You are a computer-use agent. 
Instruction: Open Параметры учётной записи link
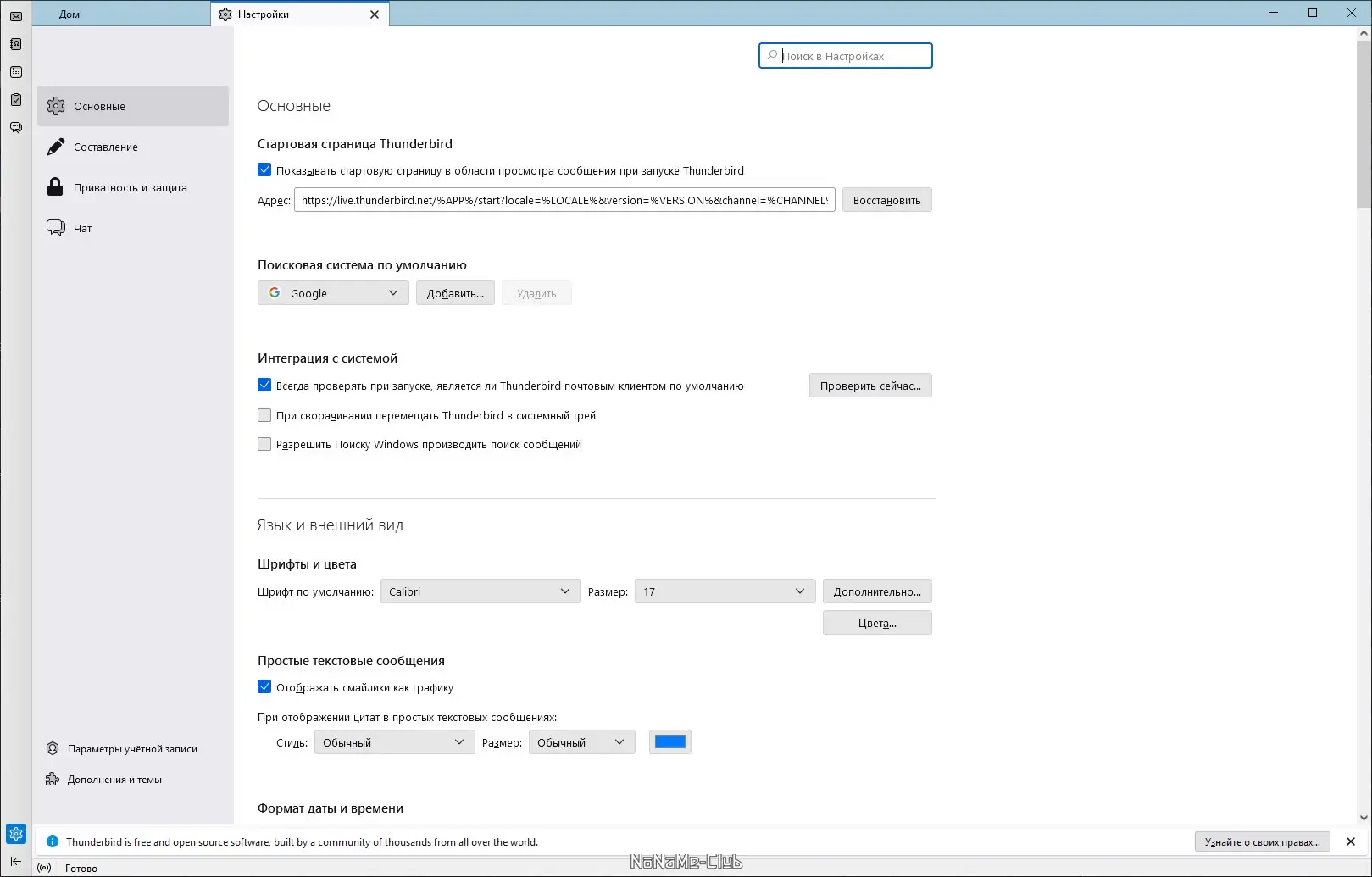[x=121, y=749]
